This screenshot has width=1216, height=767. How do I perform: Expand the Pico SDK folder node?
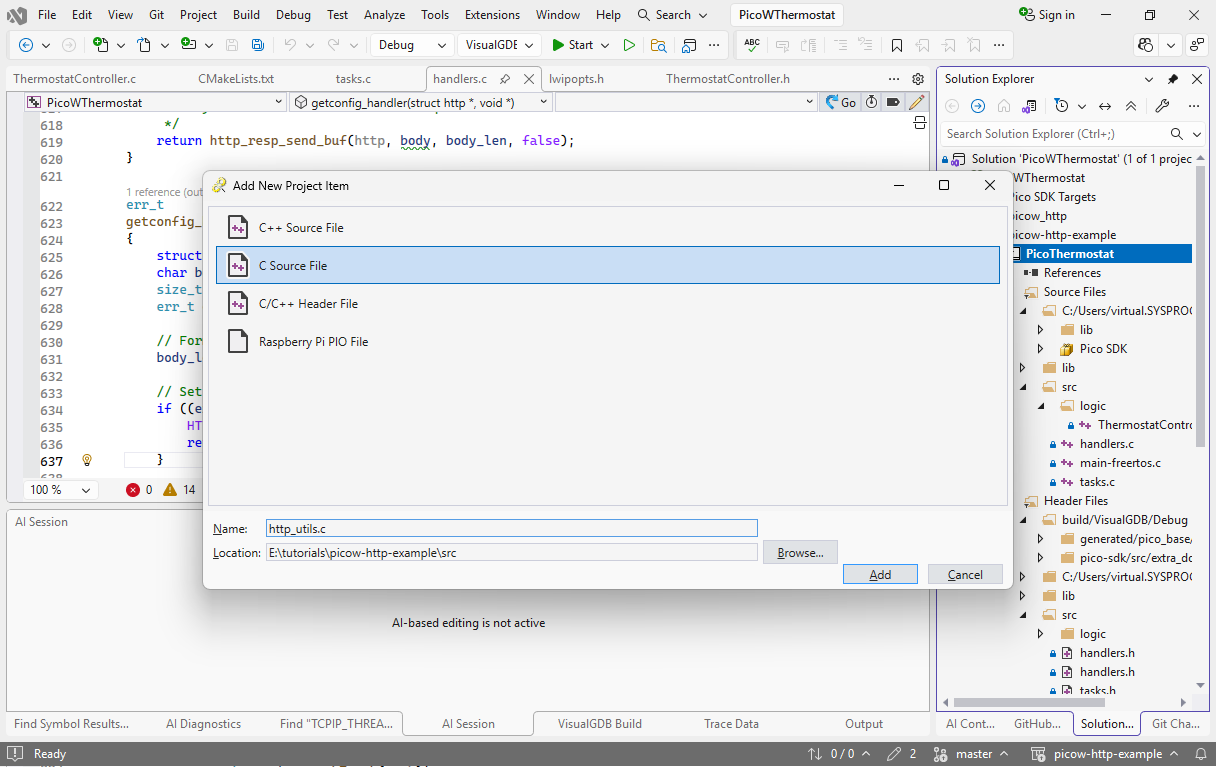(1041, 349)
